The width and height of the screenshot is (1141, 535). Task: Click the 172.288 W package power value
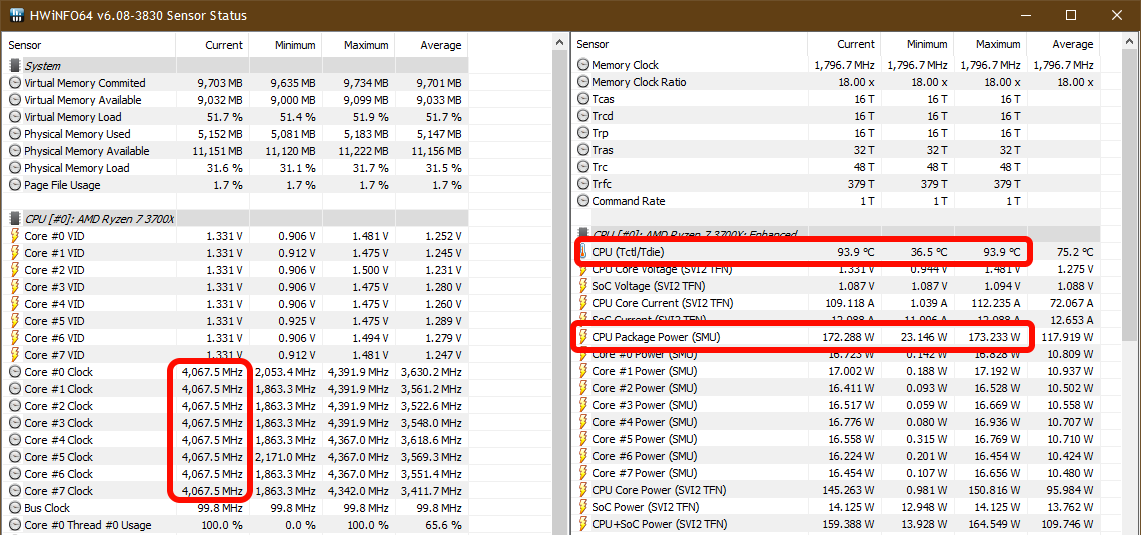pyautogui.click(x=848, y=337)
